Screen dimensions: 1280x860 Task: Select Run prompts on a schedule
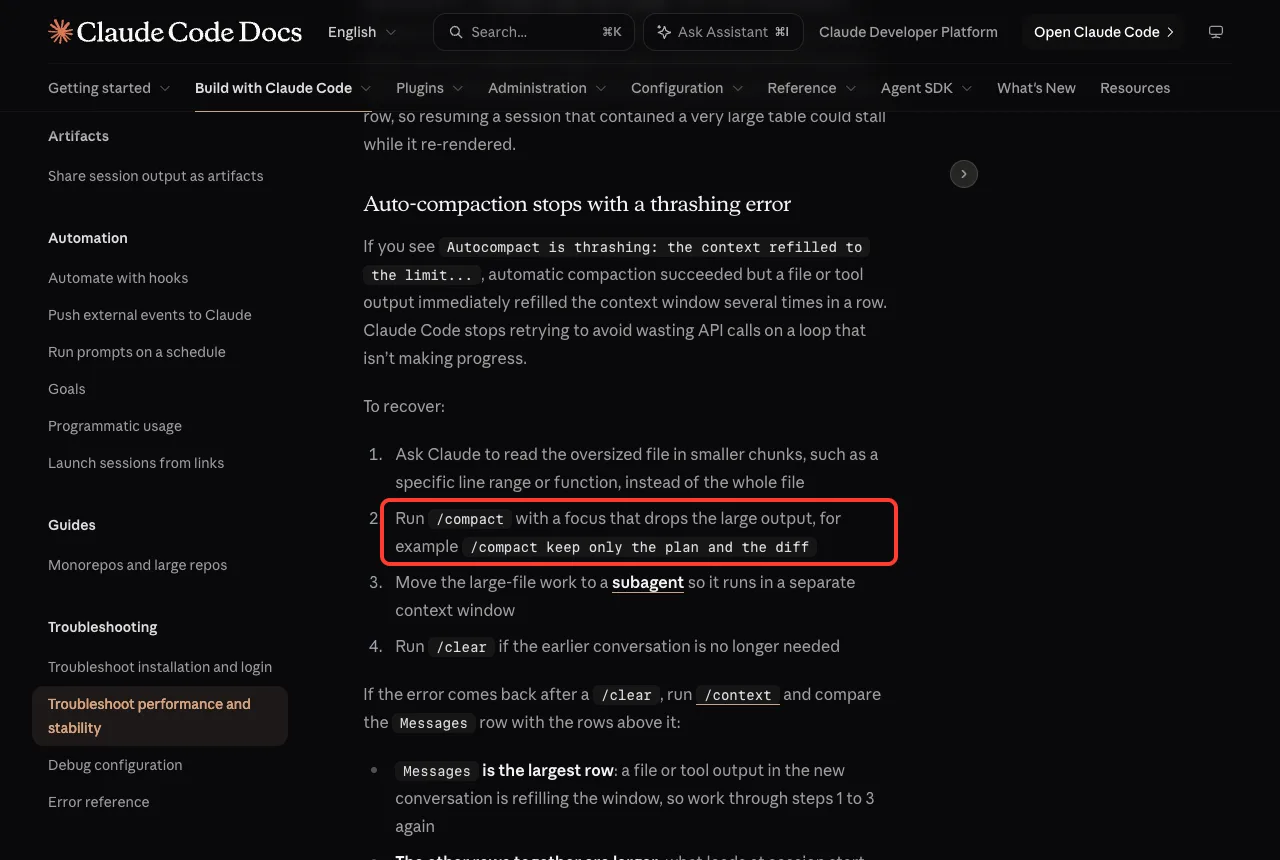coord(137,352)
